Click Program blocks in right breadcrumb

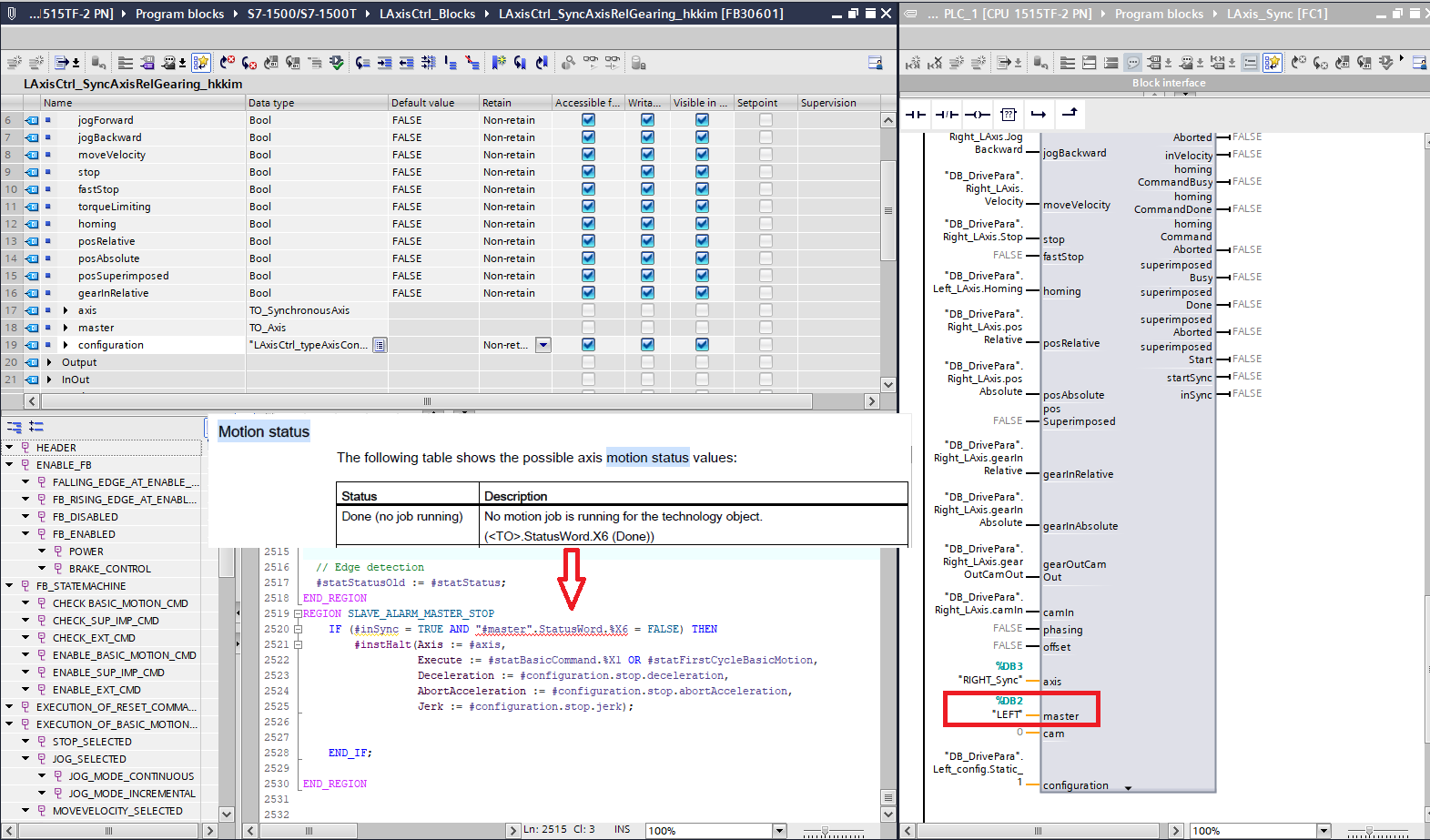1158,14
